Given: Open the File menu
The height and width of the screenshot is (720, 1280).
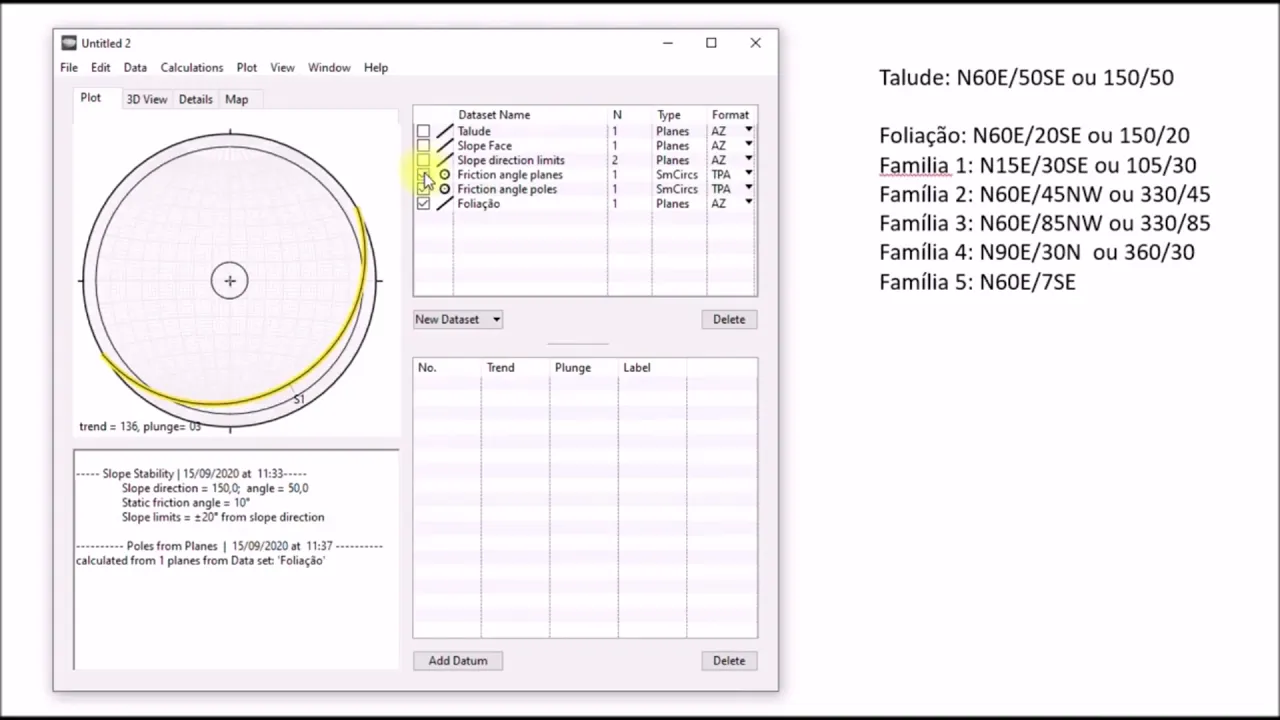Looking at the screenshot, I should coord(69,68).
